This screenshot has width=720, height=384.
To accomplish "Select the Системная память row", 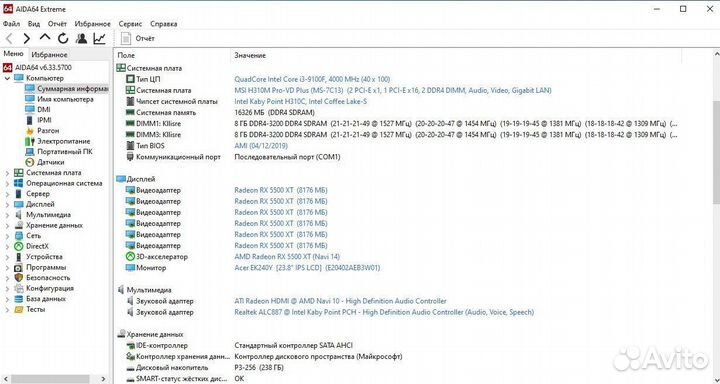I will point(219,113).
